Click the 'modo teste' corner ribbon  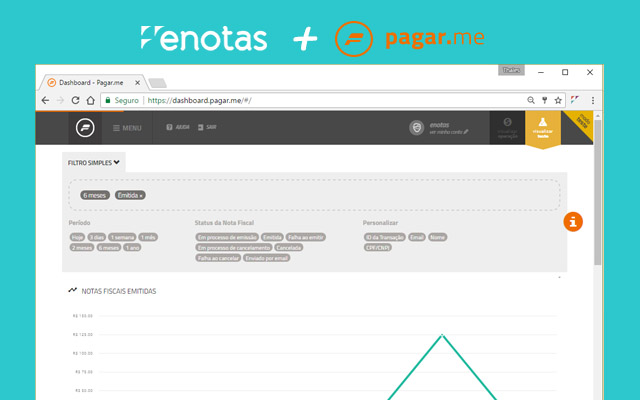coord(582,122)
